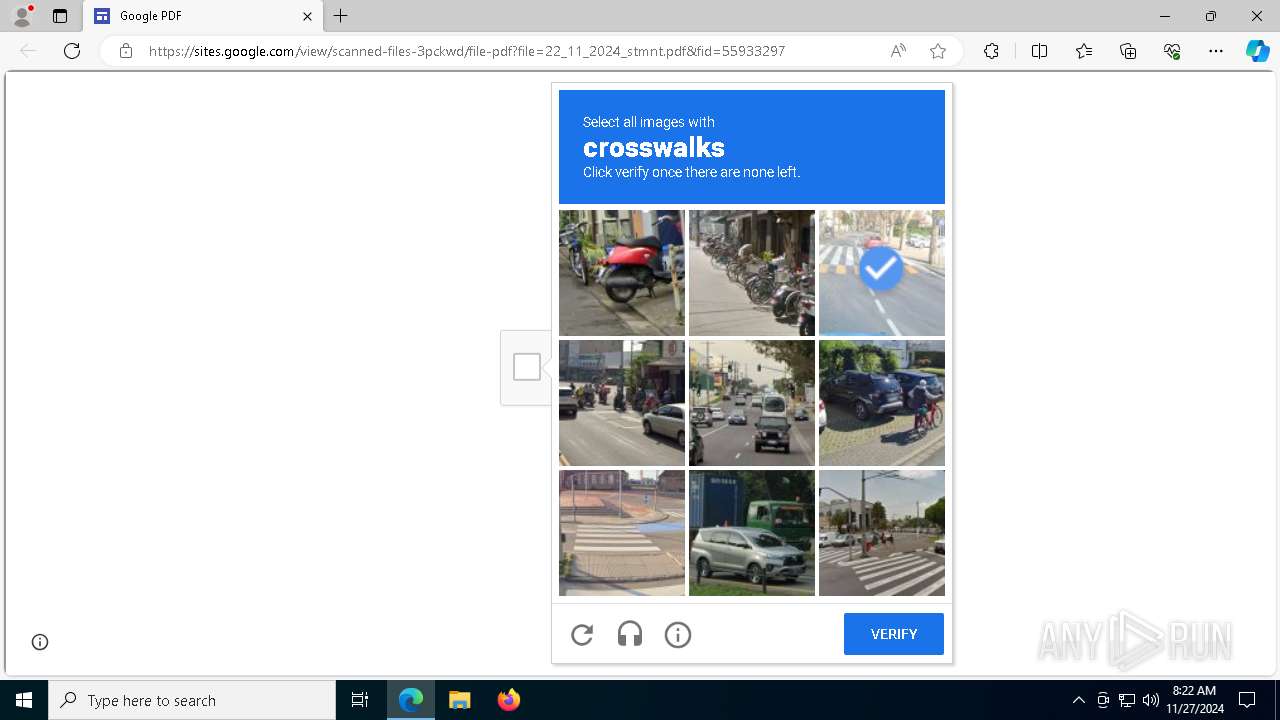The height and width of the screenshot is (720, 1280).
Task: Go back with the browser arrow
Action: click(x=28, y=51)
